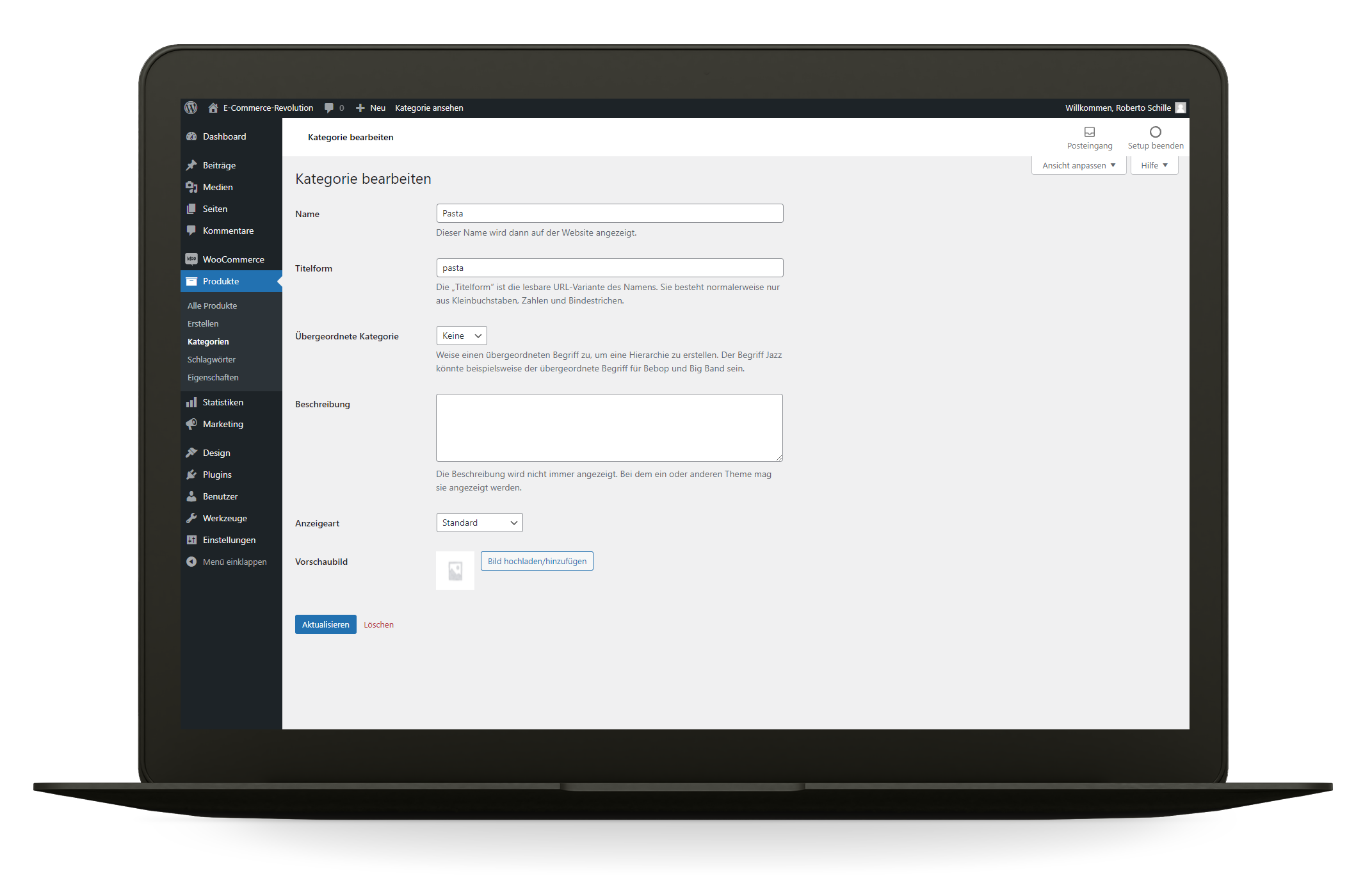Click the Setup beenden circle icon

(1155, 132)
